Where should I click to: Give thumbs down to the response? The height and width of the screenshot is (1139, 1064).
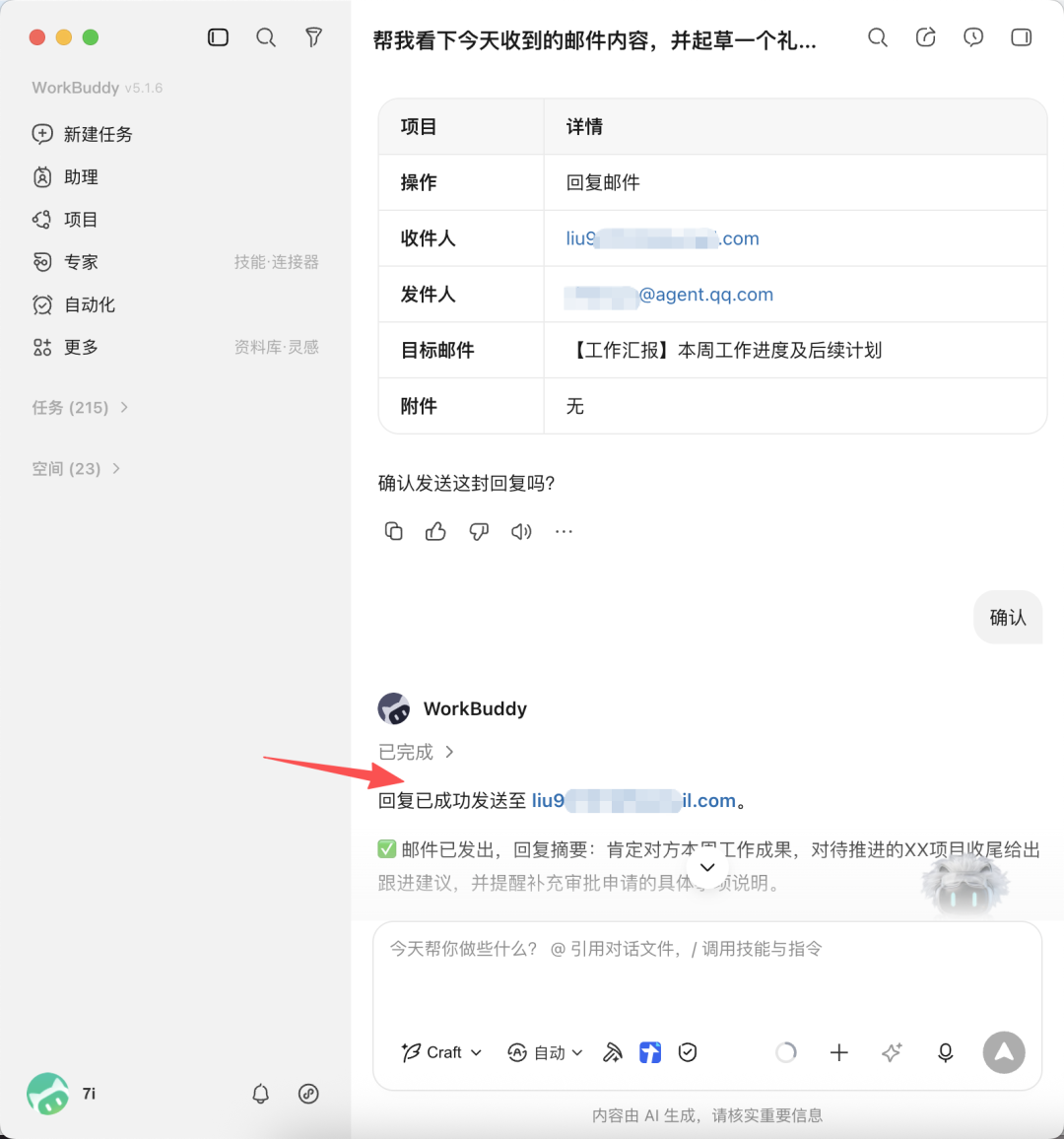479,532
